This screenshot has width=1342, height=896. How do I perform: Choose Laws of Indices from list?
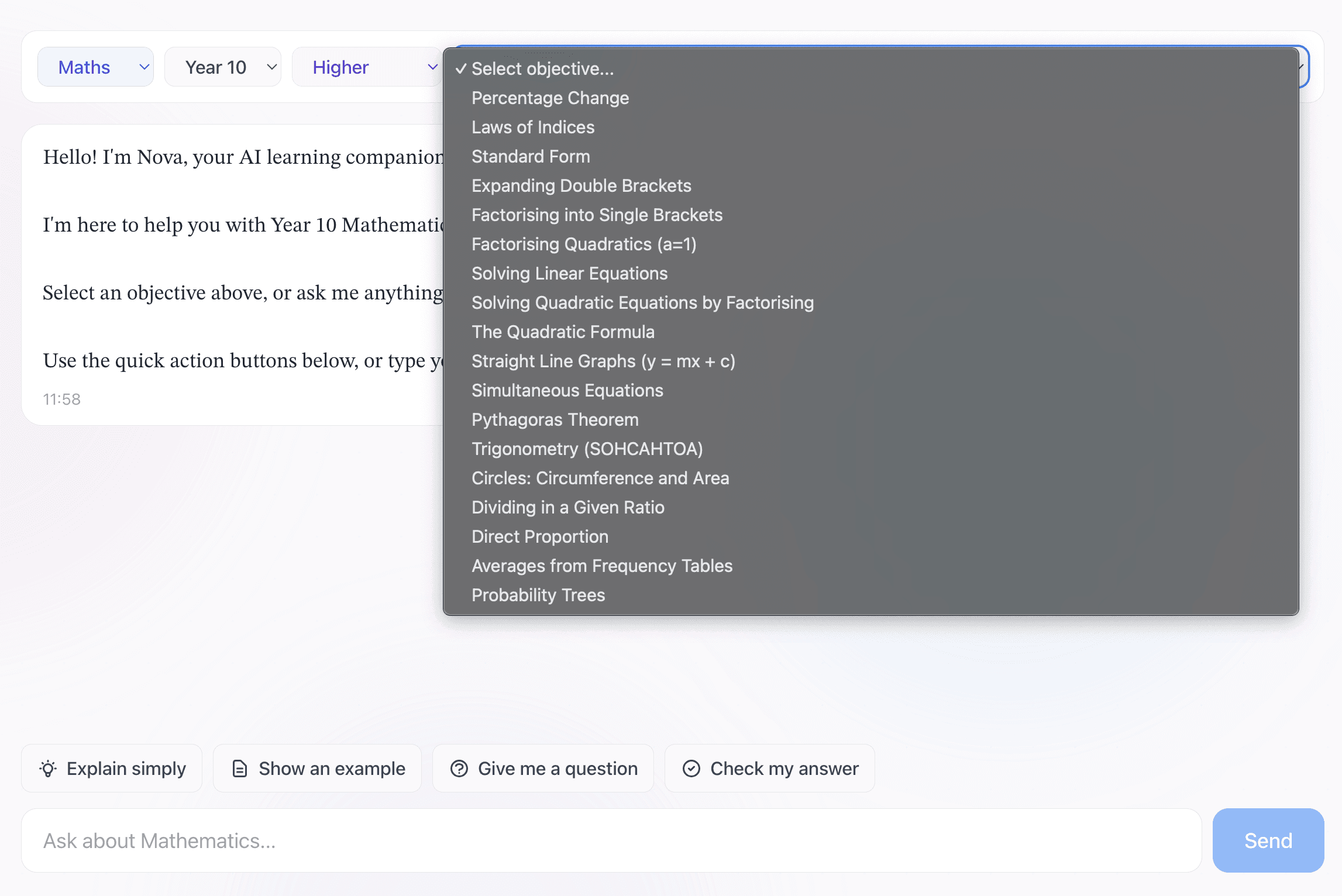click(x=532, y=127)
